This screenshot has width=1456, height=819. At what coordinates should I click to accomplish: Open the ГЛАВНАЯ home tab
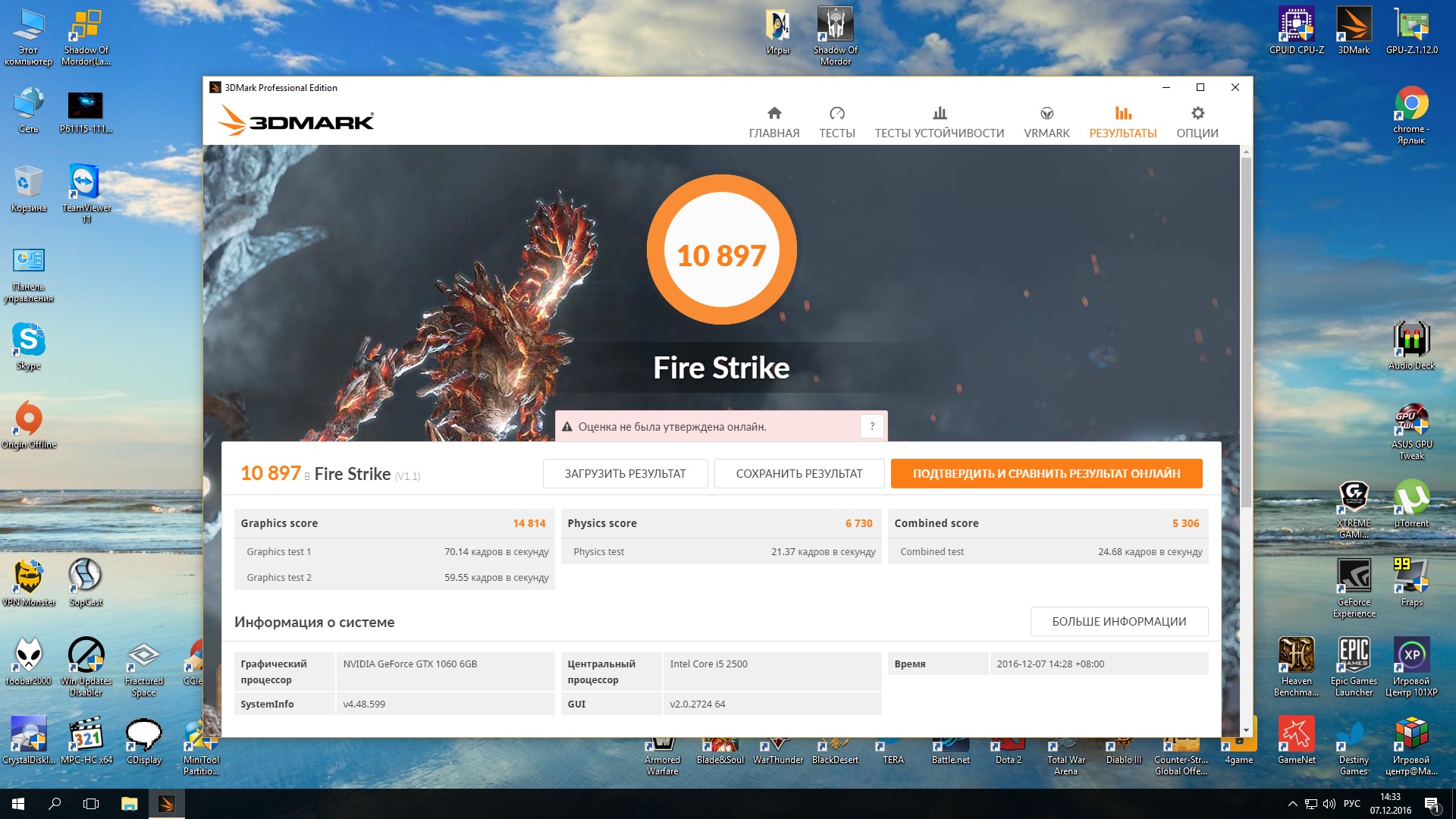773,122
